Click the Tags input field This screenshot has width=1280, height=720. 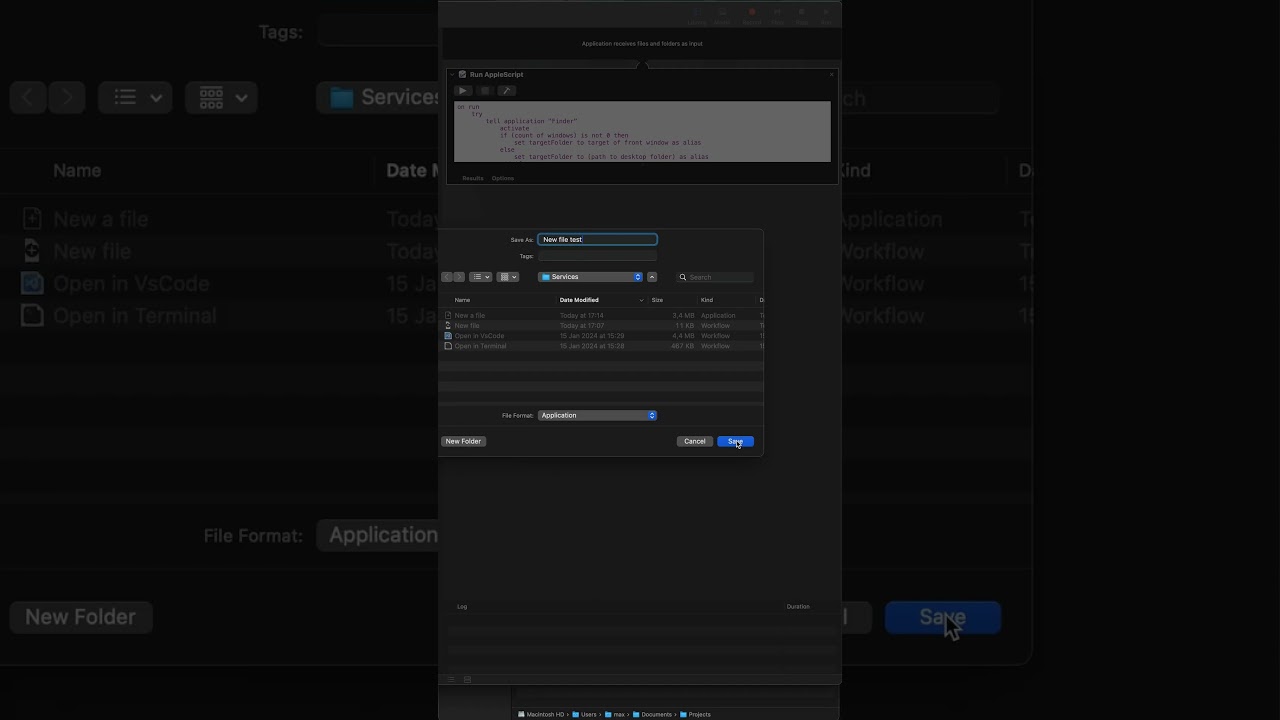[x=597, y=256]
